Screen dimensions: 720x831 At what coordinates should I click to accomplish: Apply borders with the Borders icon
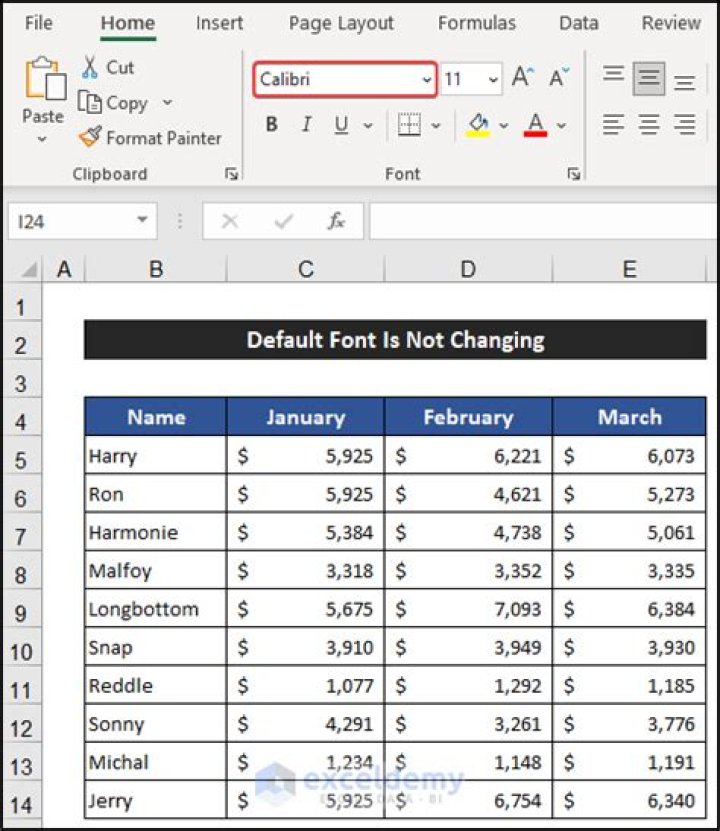409,125
